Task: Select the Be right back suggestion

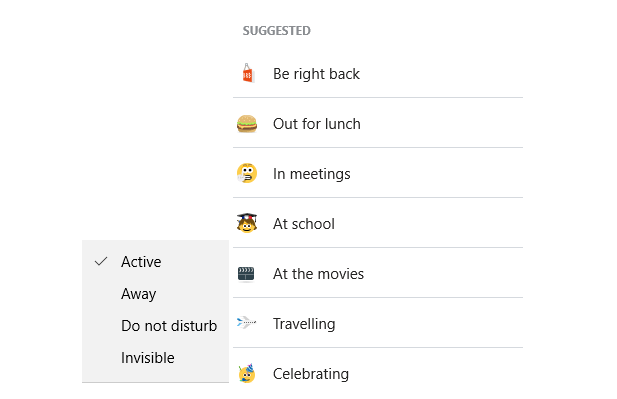Action: pos(378,74)
